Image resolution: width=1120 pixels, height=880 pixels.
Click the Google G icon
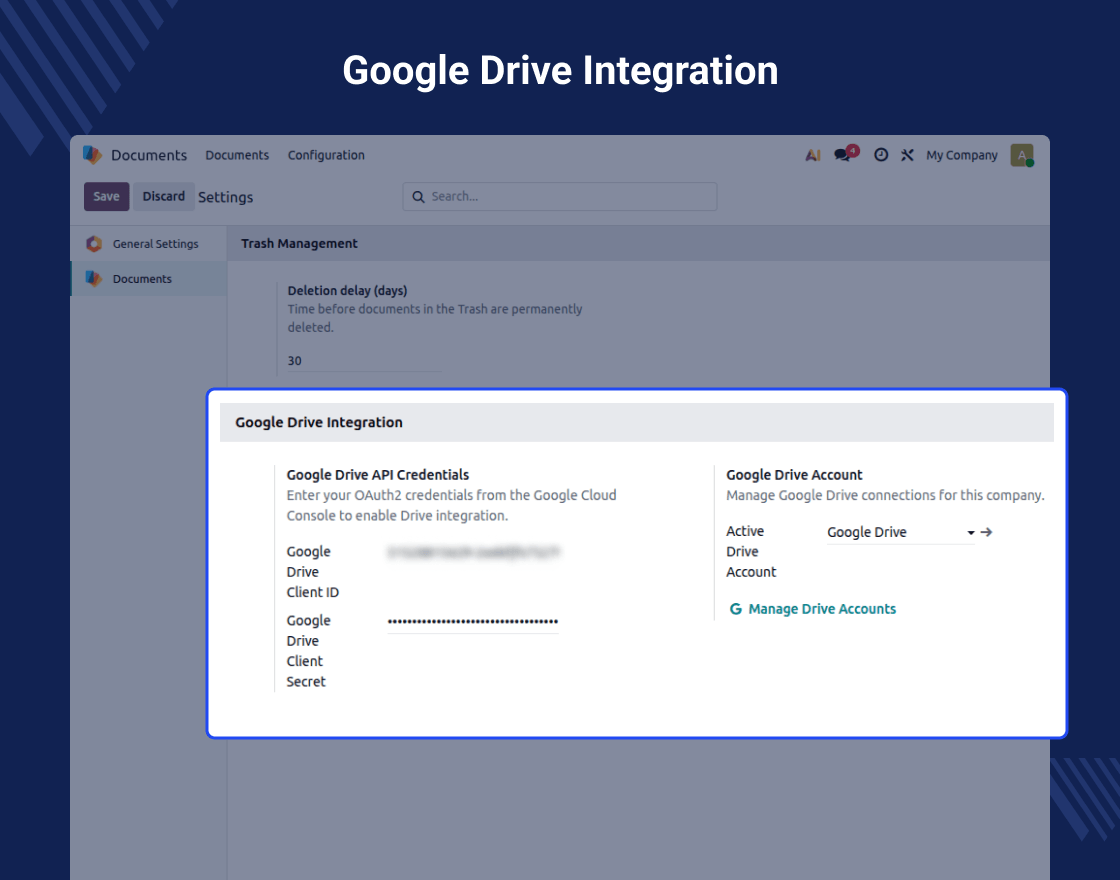point(735,609)
